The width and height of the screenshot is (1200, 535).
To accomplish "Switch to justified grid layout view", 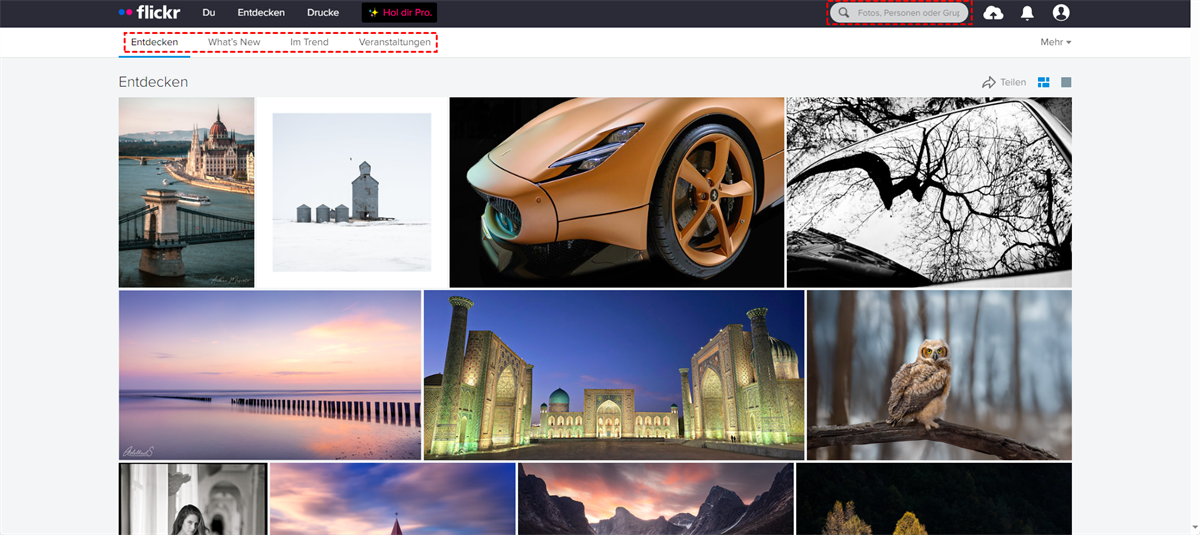I will pos(1043,82).
